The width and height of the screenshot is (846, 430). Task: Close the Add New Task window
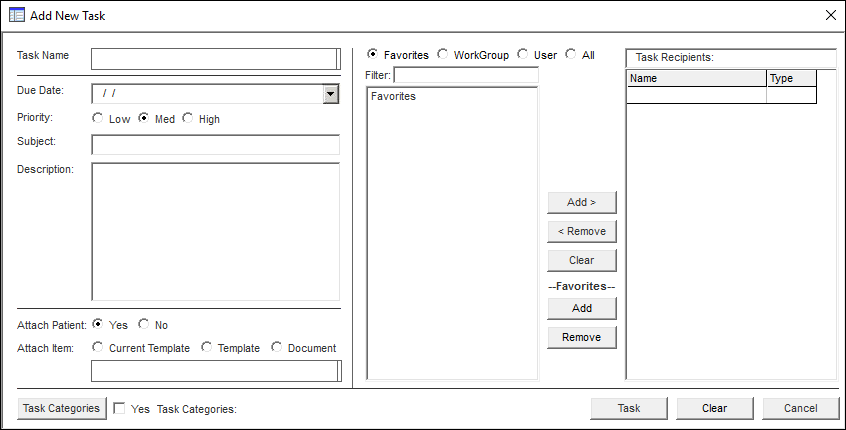tap(831, 15)
